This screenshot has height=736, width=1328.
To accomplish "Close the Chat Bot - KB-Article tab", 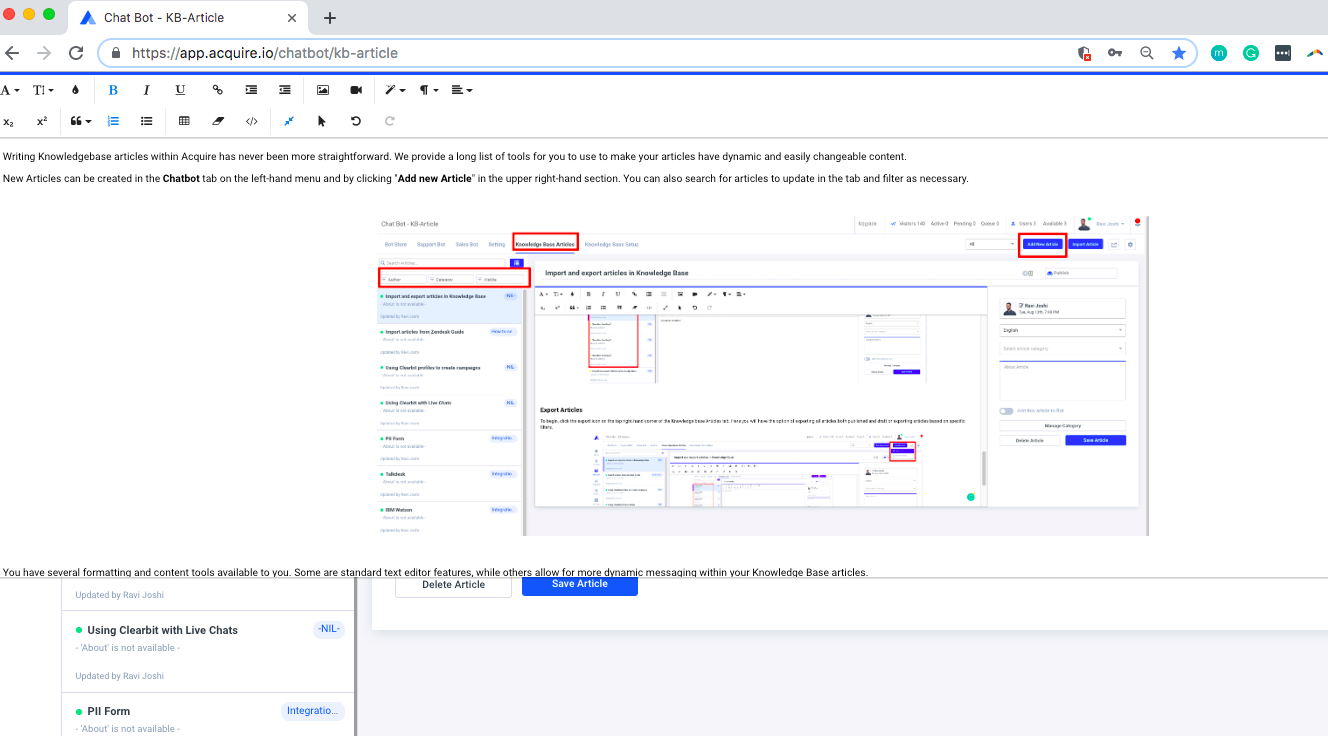I will (x=293, y=18).
